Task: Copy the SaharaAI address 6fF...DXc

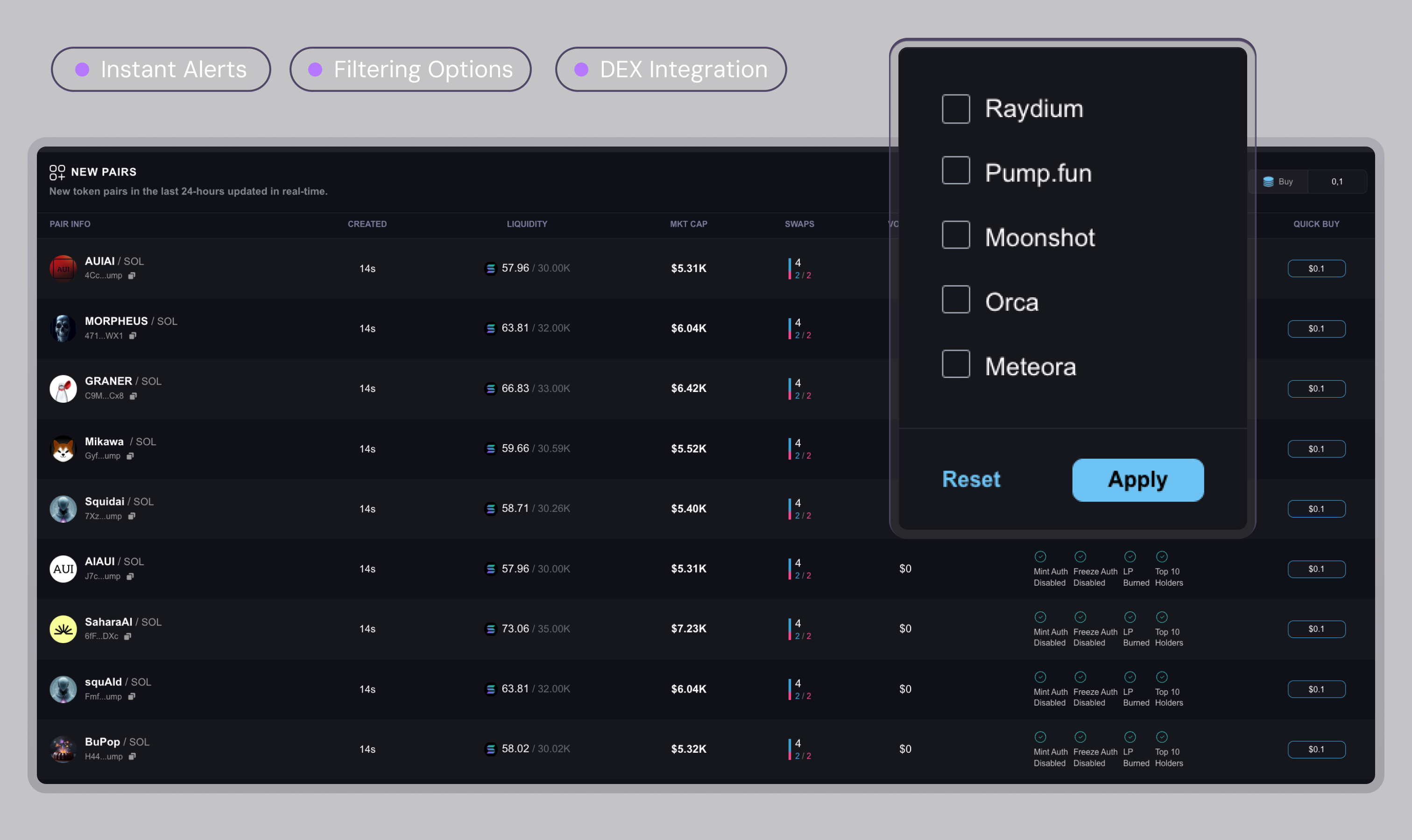Action: [127, 636]
